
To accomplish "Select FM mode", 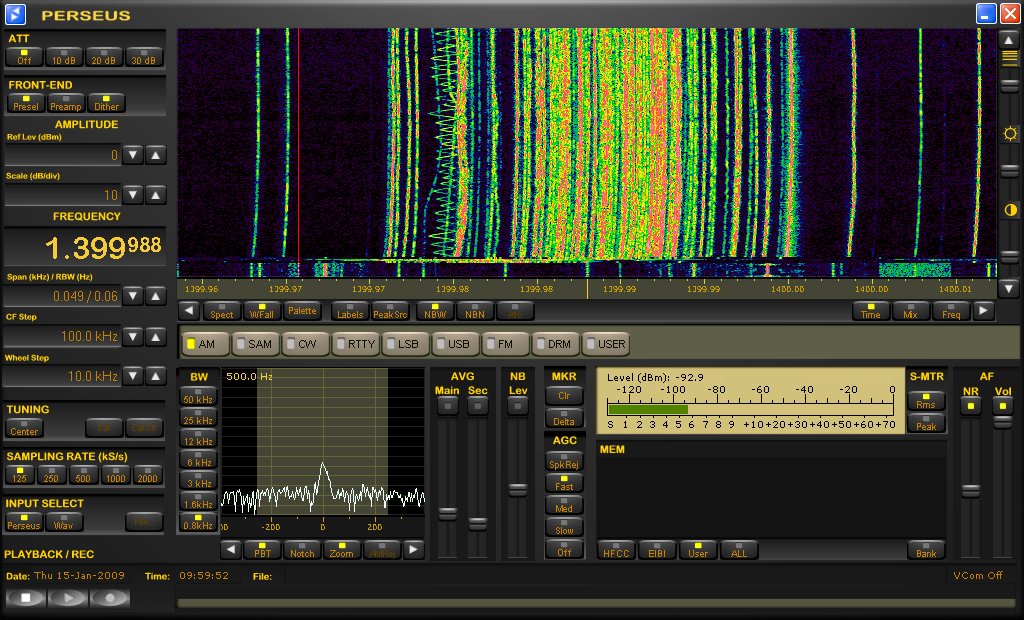I will (505, 344).
